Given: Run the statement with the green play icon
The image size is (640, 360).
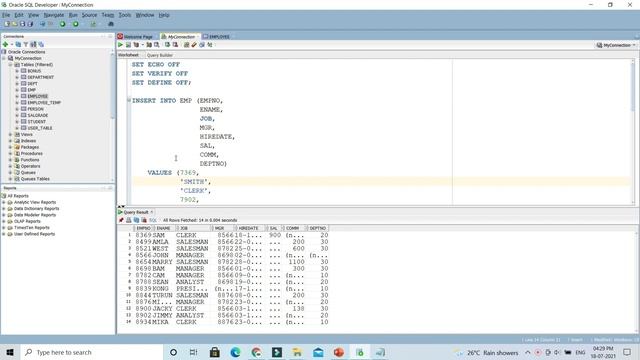Looking at the screenshot, I should (x=120, y=45).
